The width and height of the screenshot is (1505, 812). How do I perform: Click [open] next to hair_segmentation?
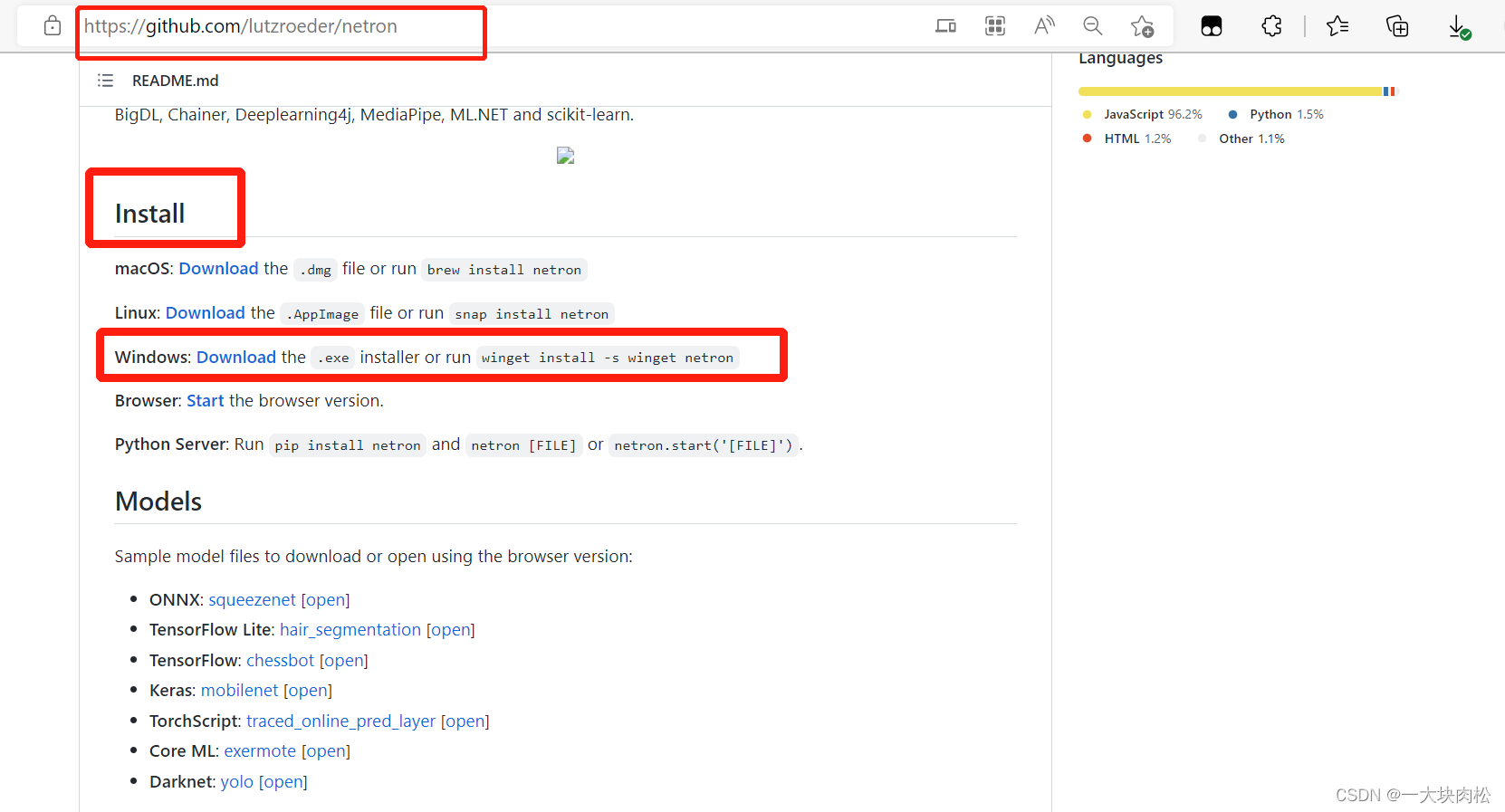pos(451,630)
